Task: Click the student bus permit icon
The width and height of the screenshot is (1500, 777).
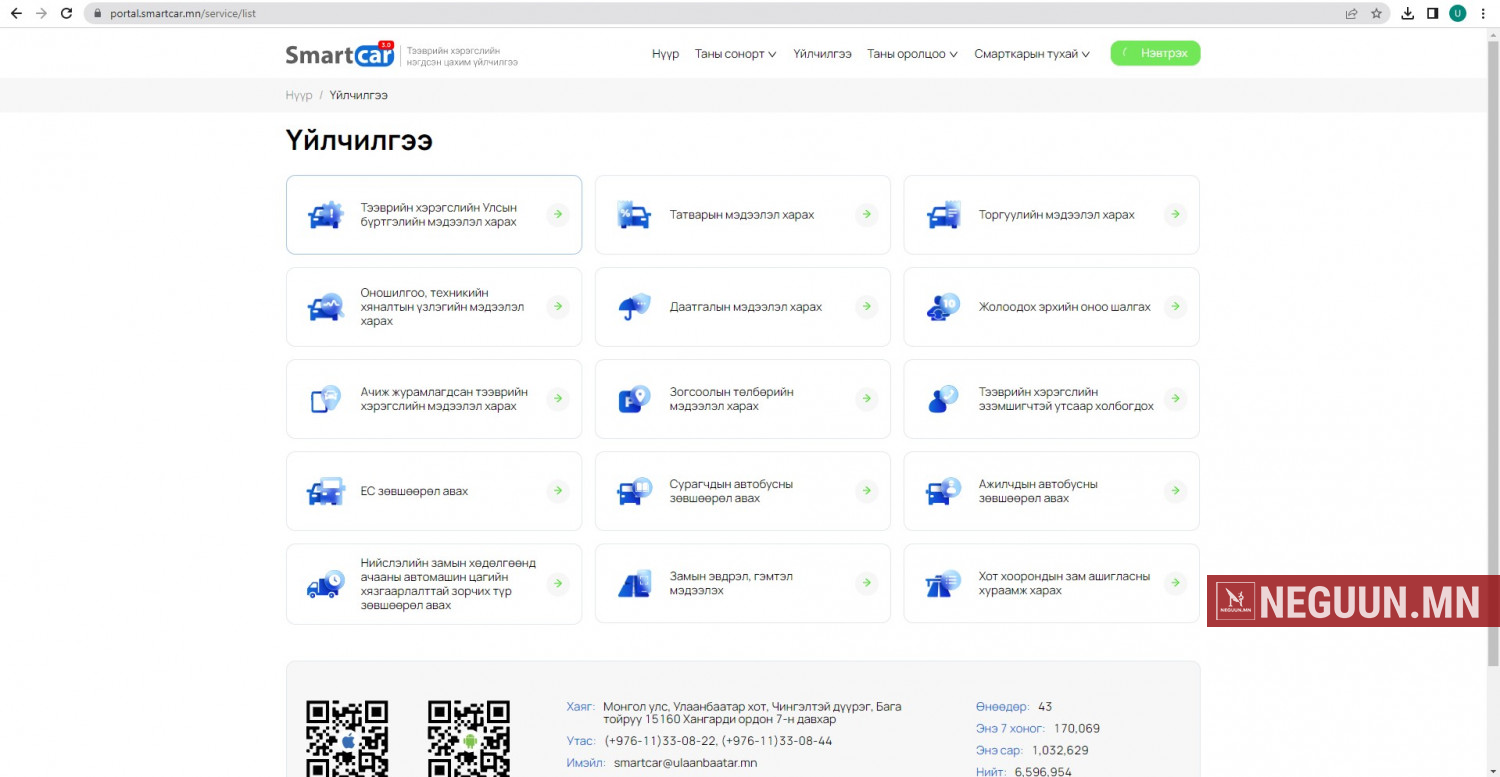Action: [x=634, y=491]
